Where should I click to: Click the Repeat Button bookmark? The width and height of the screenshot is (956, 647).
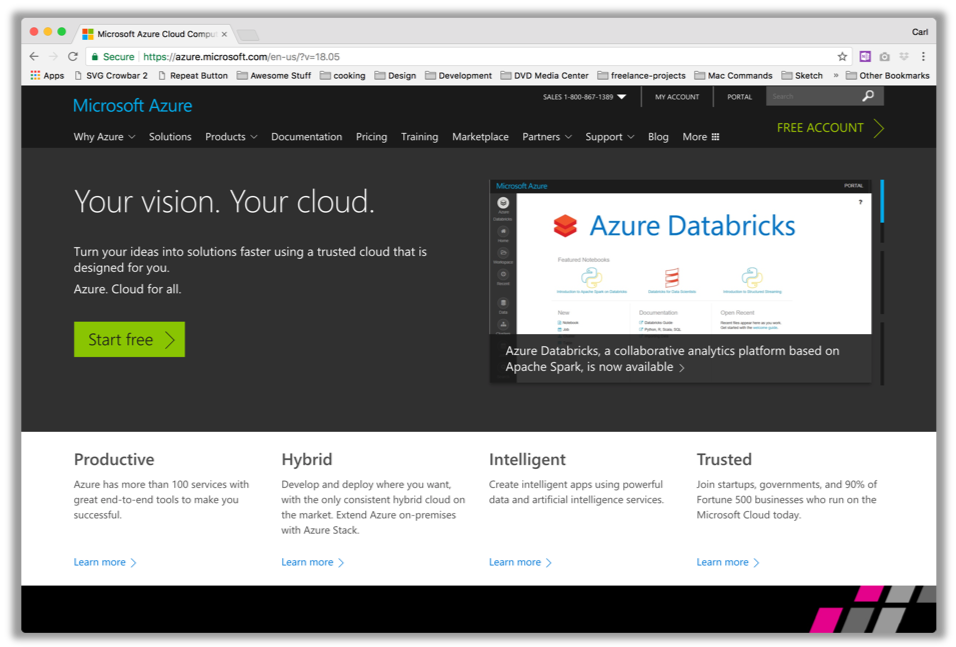pyautogui.click(x=193, y=76)
